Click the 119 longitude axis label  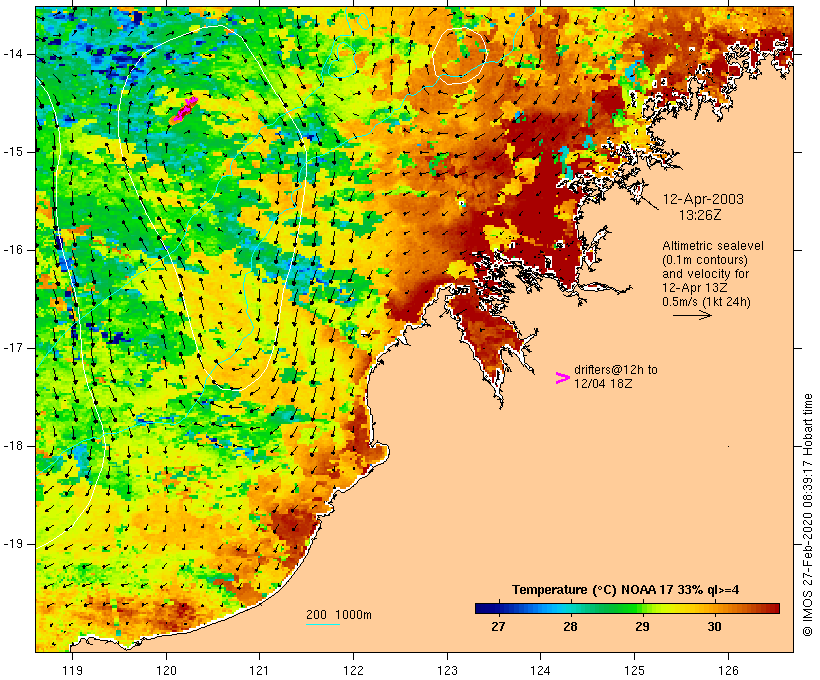pos(72,670)
